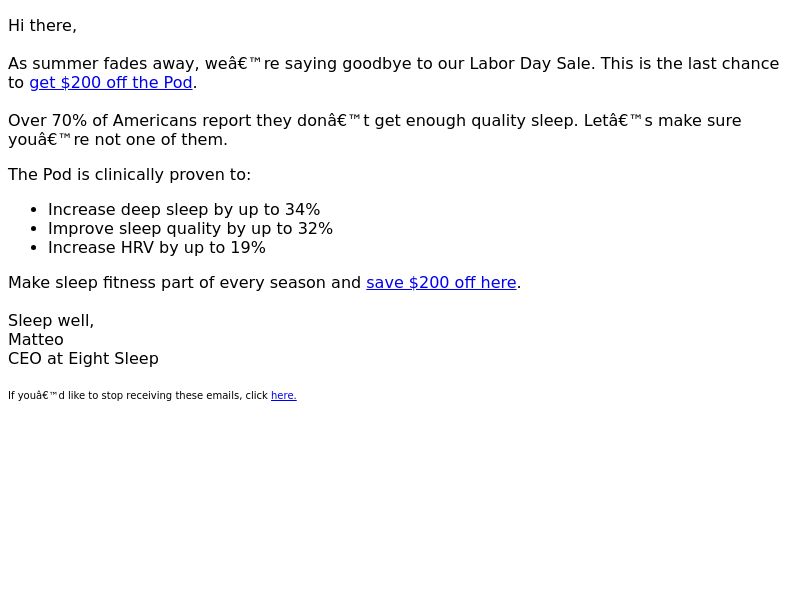Click the "As summer fades away" text
This screenshot has width=800, height=600.
100,64
